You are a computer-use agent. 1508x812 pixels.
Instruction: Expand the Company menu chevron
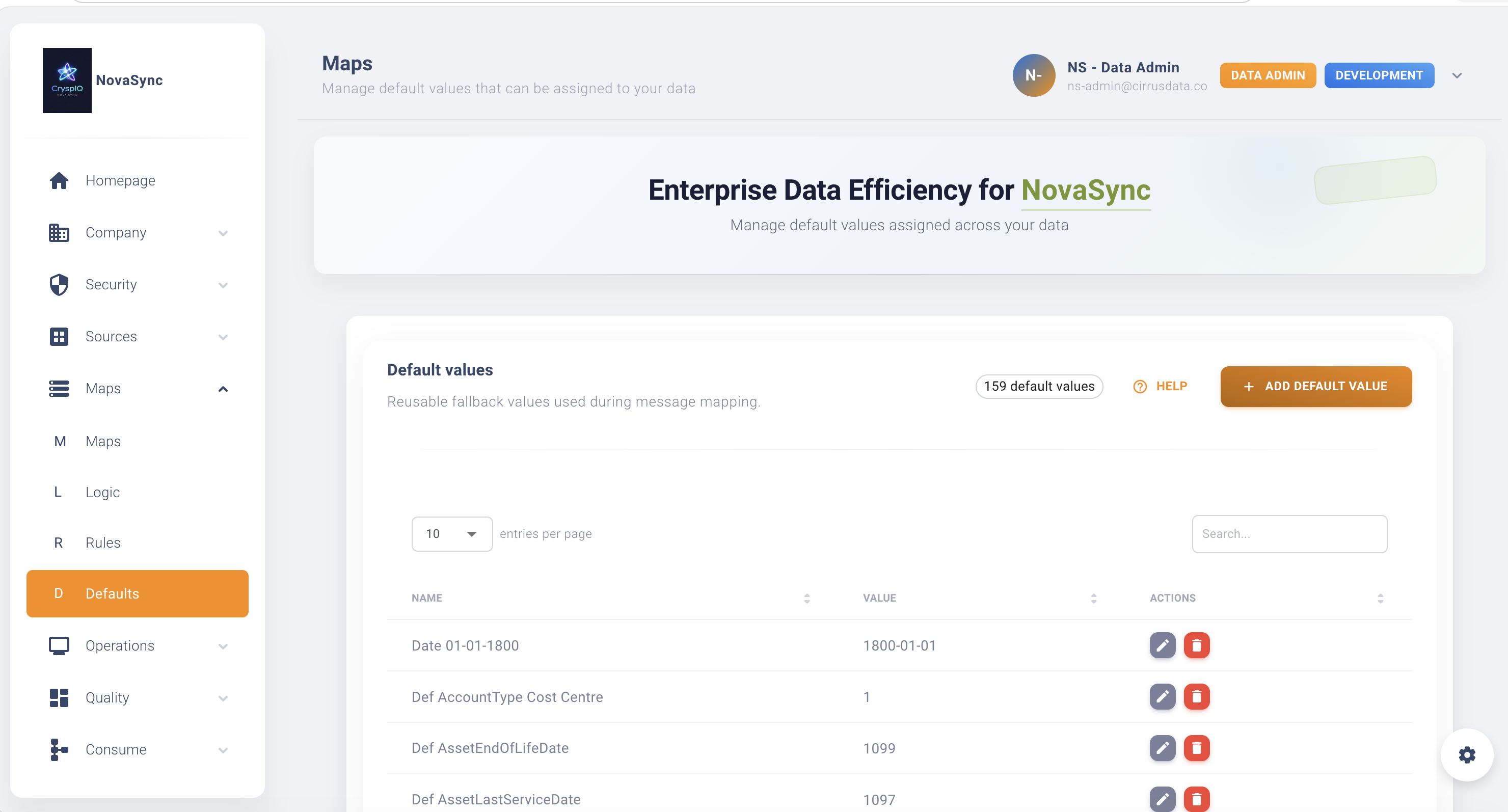(223, 234)
